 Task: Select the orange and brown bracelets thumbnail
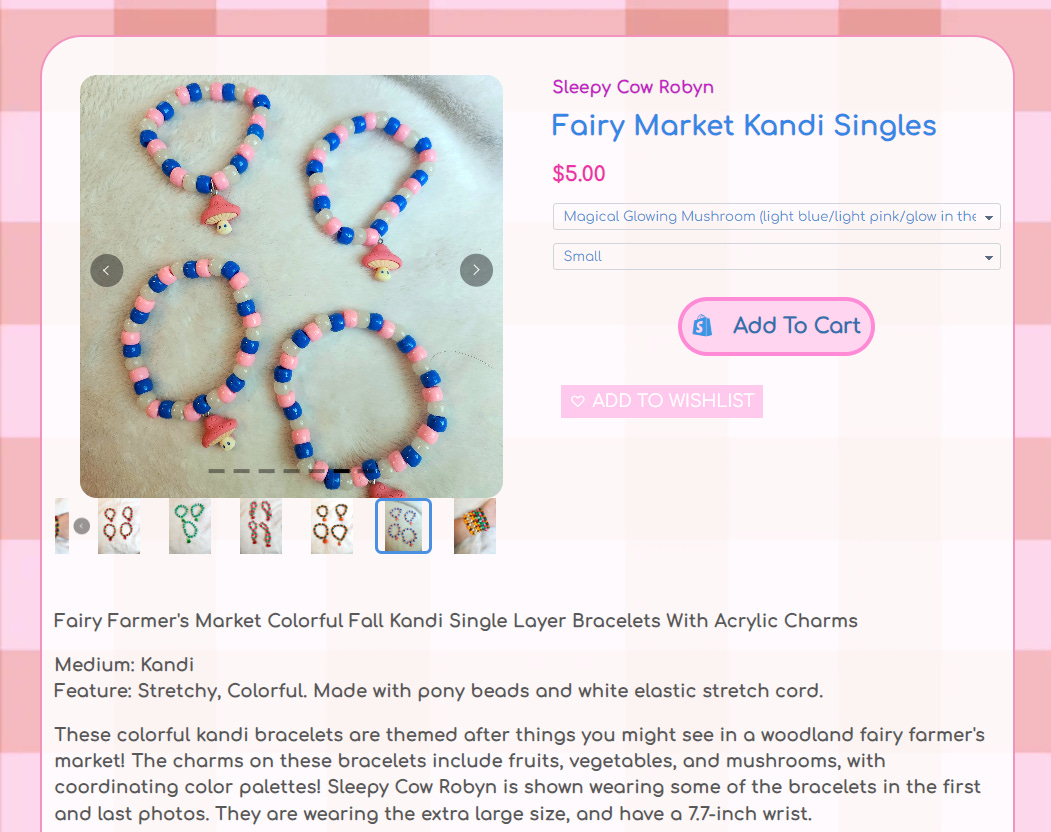coord(332,526)
